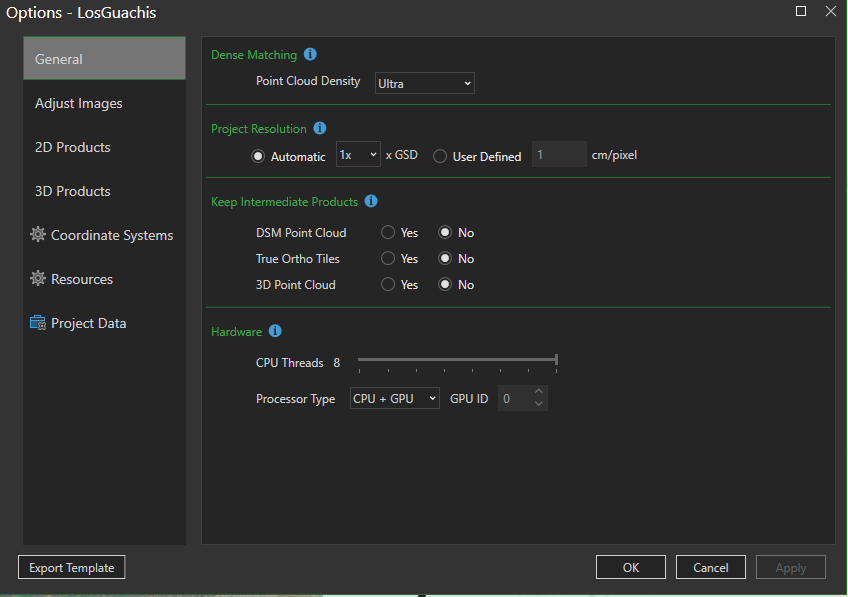Increase the GPU ID value
This screenshot has width=848, height=597.
pos(539,392)
